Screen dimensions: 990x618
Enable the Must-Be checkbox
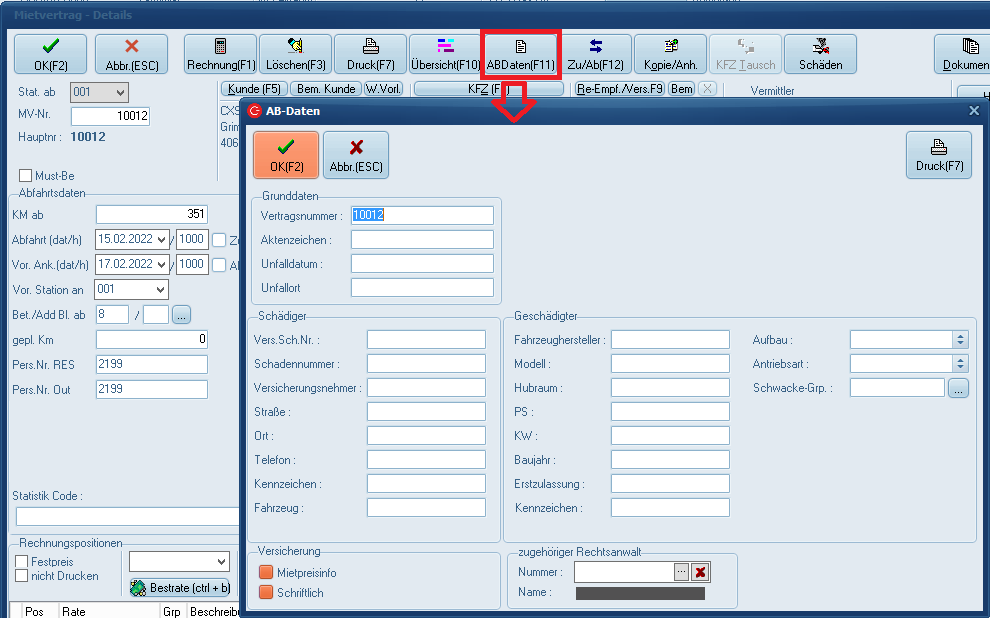pyautogui.click(x=25, y=176)
